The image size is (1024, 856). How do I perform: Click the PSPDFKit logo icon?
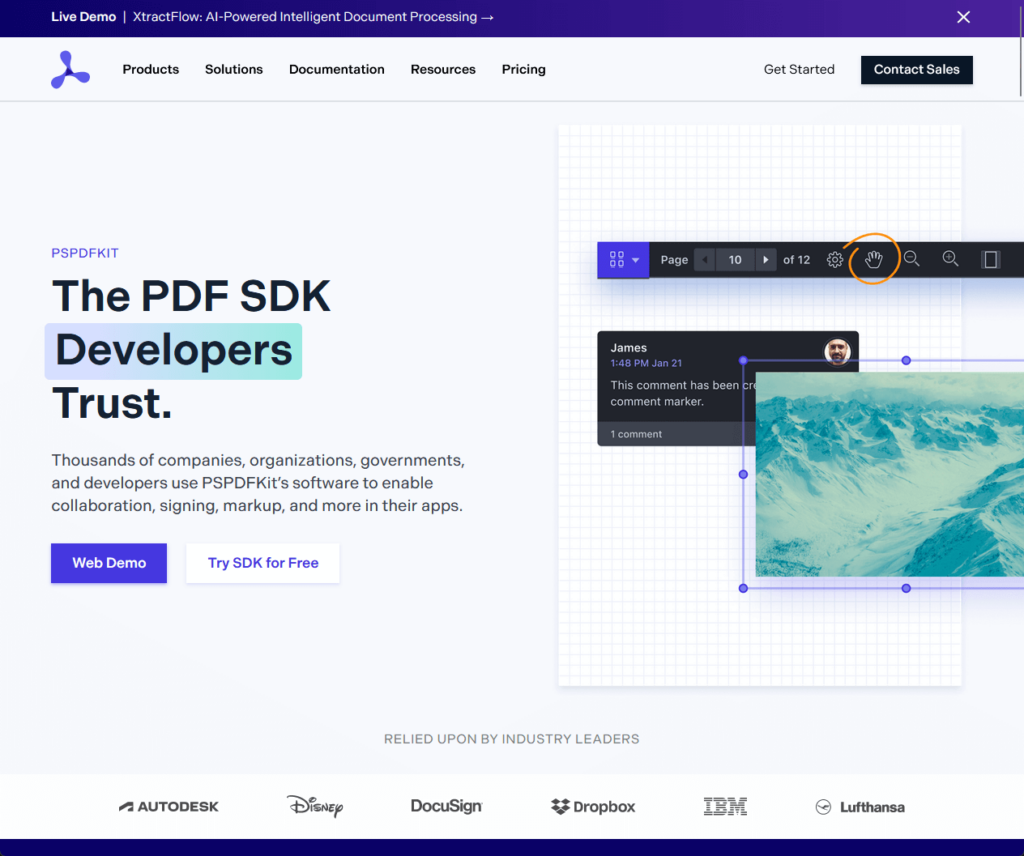click(71, 69)
